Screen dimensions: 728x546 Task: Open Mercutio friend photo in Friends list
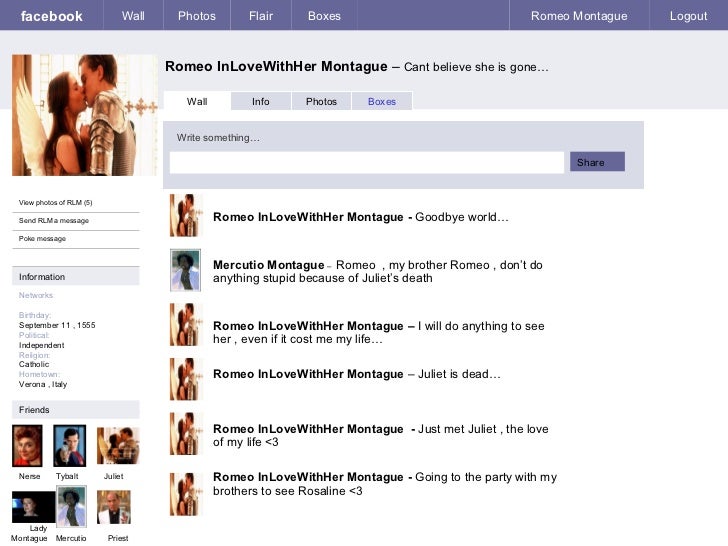pyautogui.click(x=71, y=507)
